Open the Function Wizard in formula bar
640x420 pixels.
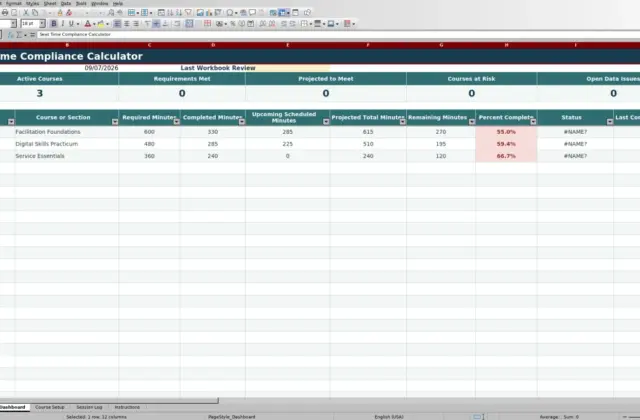11,35
